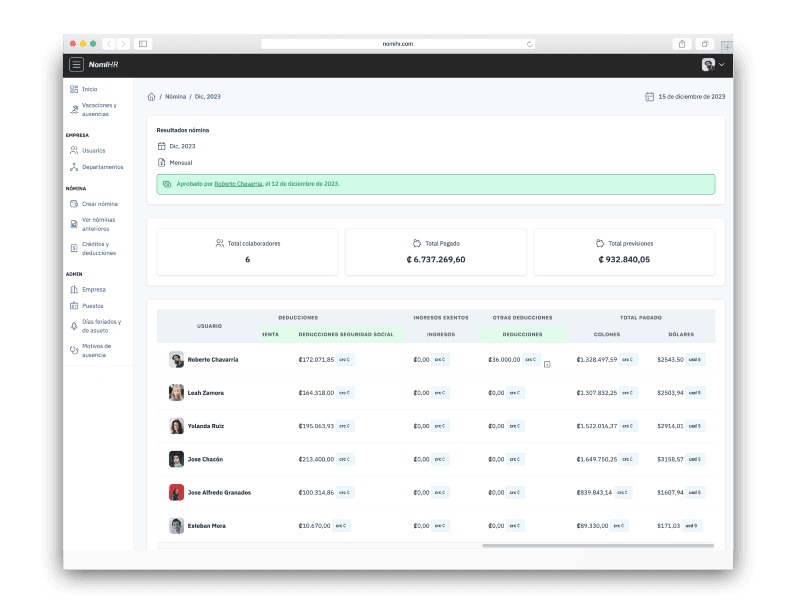800x600 pixels.
Task: Open the Usuarios sidebar item
Action: (x=93, y=150)
